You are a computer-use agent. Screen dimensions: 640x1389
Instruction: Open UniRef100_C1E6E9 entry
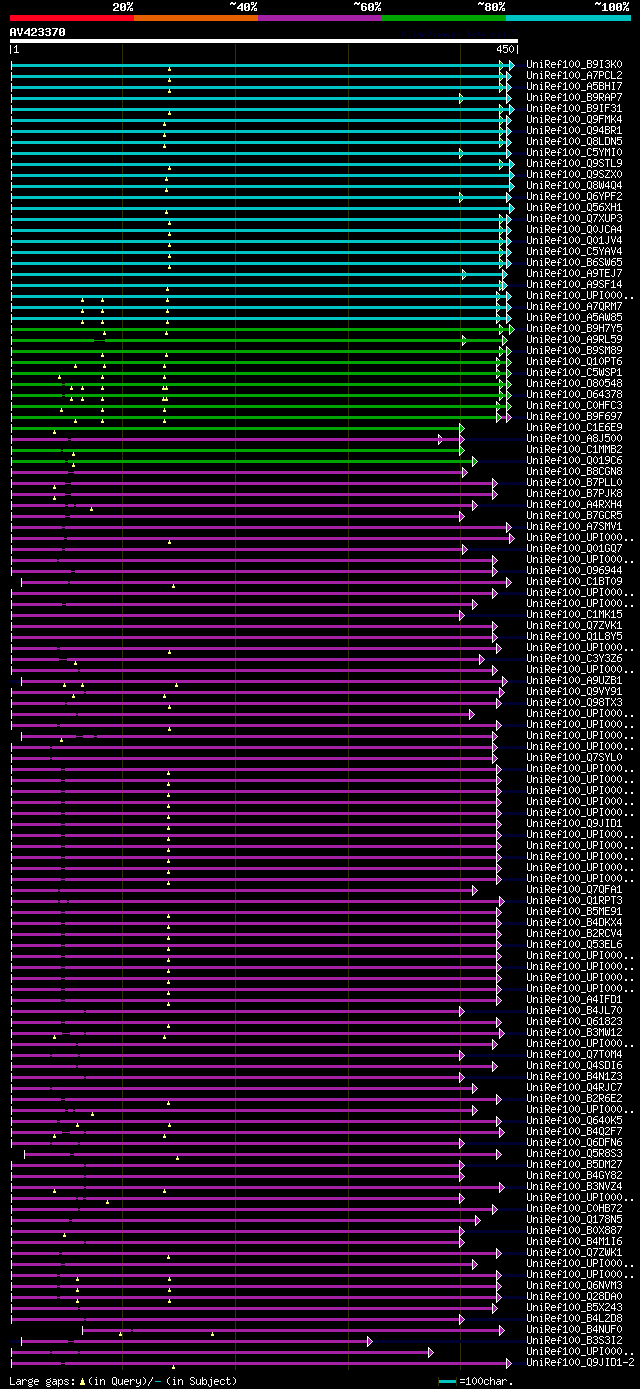tap(575, 428)
